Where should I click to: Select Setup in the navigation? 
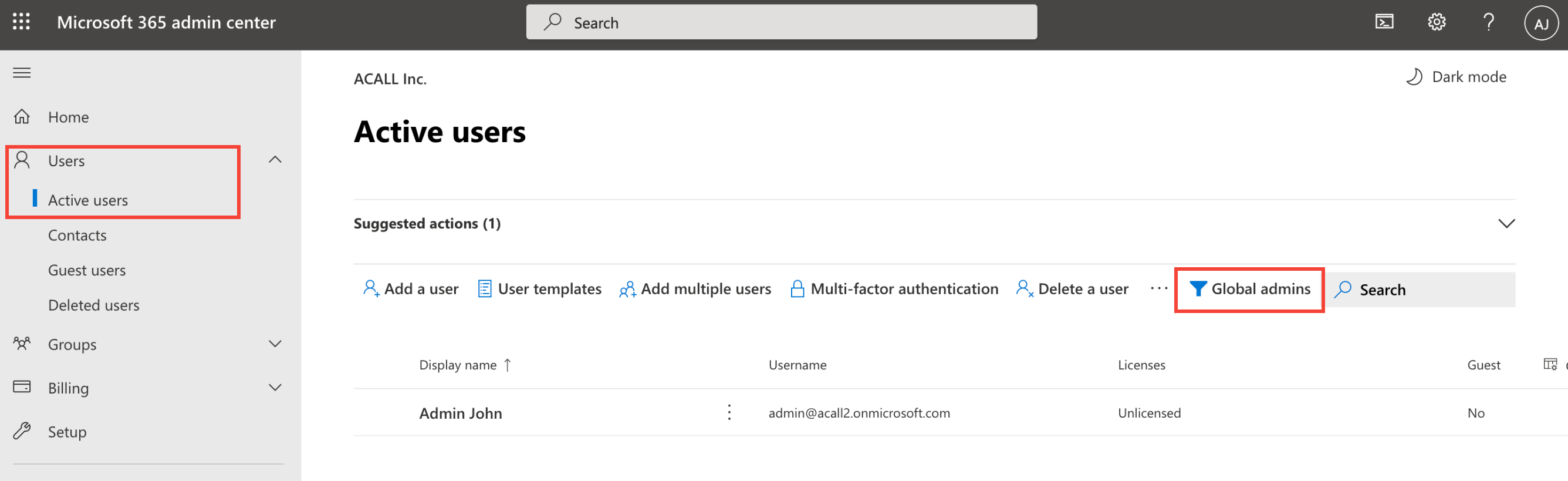tap(67, 432)
